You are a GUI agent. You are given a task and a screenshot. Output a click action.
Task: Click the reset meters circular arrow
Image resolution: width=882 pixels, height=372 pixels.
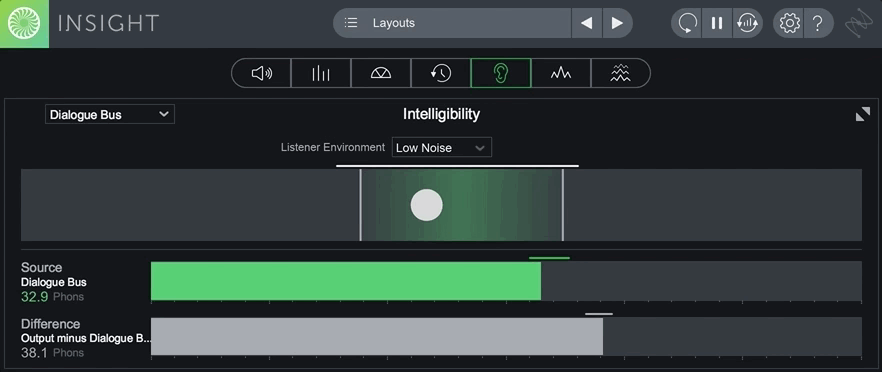coord(687,23)
